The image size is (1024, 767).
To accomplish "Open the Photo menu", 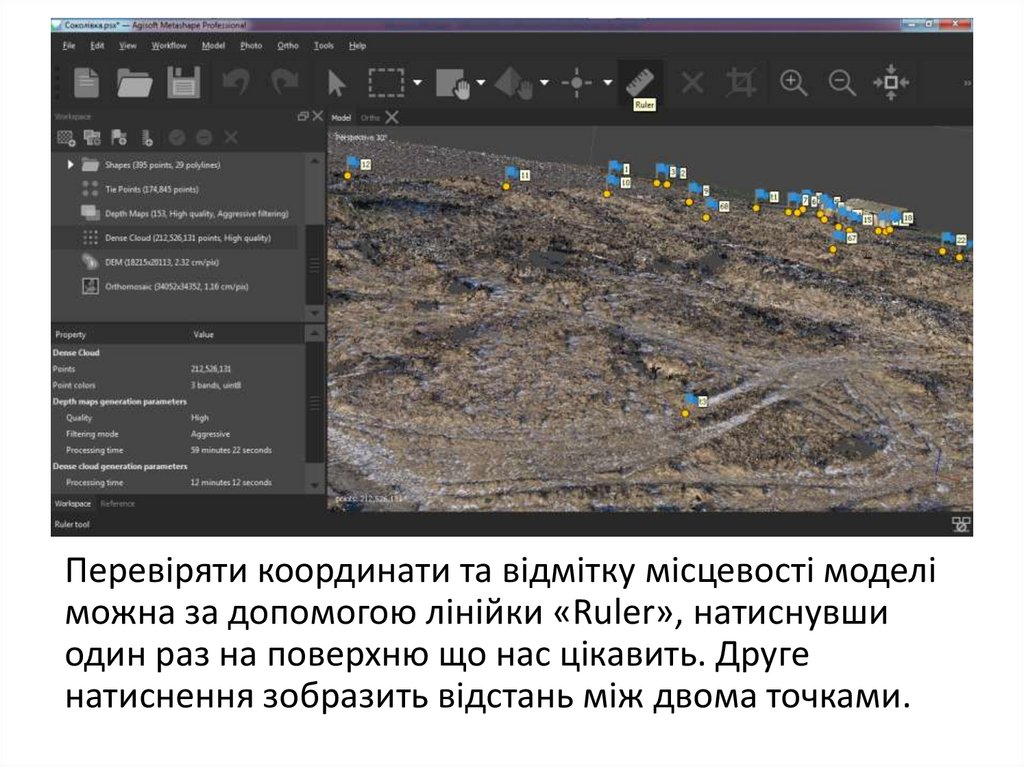I will pyautogui.click(x=251, y=46).
